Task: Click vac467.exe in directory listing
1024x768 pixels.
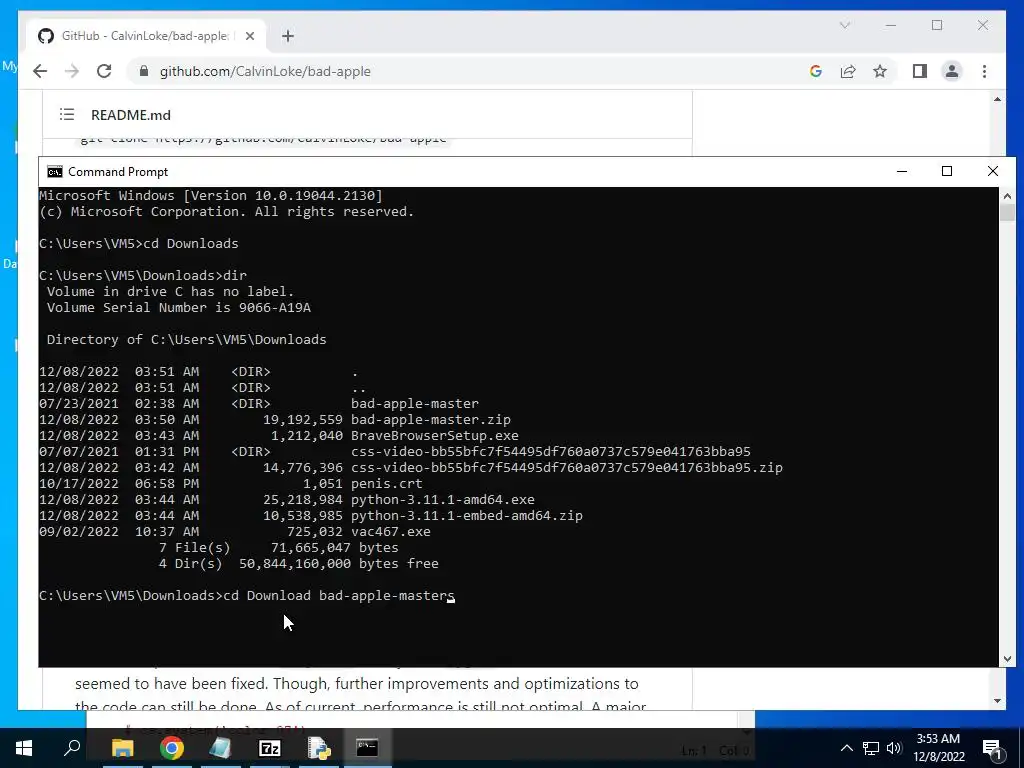Action: (391, 532)
